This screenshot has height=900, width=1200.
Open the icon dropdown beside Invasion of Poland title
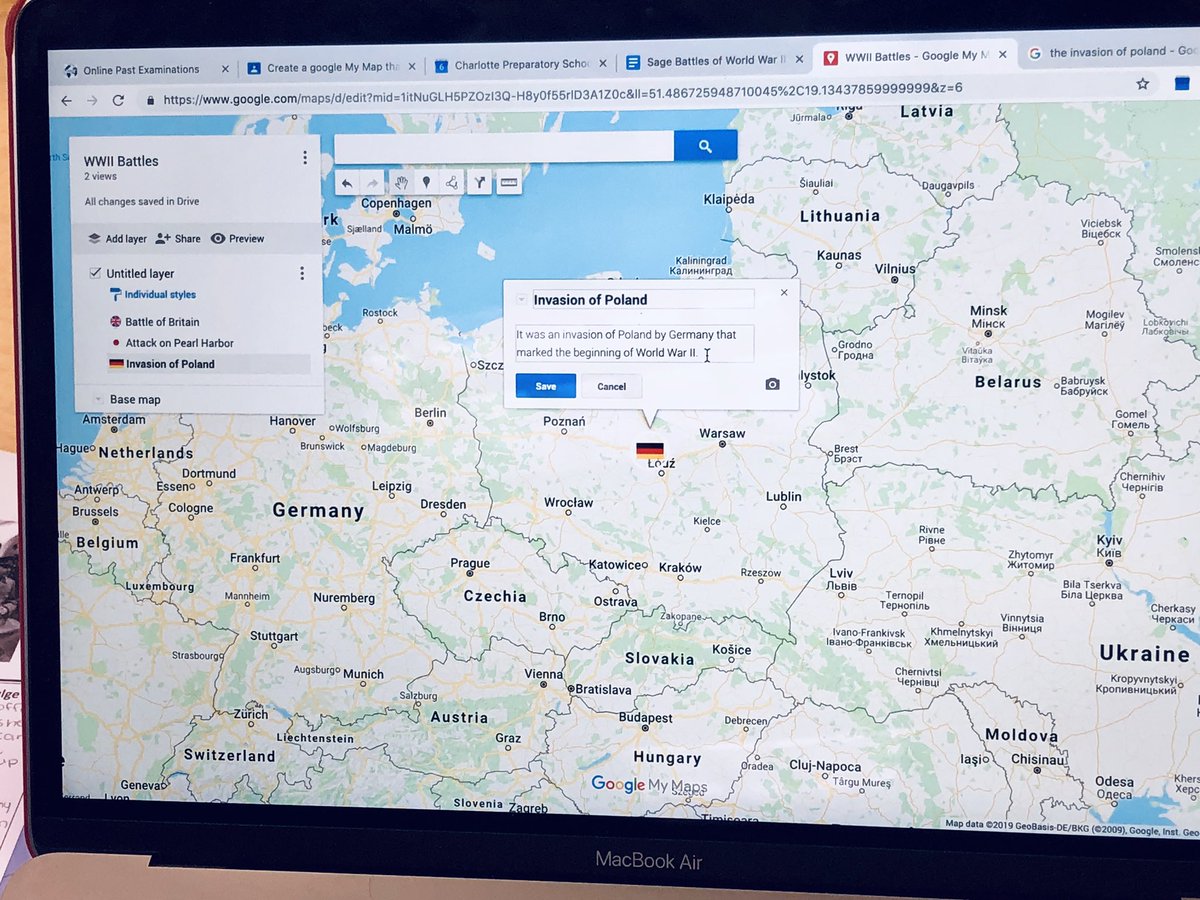(521, 300)
